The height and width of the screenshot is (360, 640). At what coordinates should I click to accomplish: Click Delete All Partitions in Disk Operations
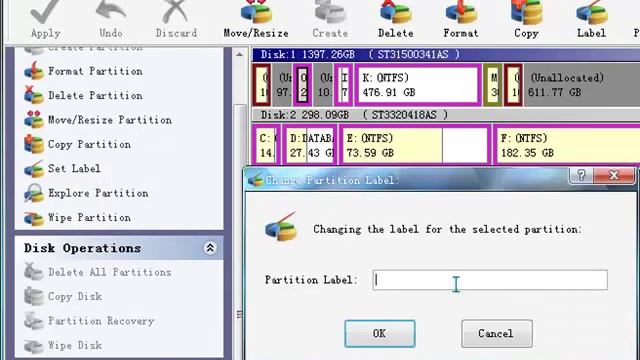tap(98, 272)
